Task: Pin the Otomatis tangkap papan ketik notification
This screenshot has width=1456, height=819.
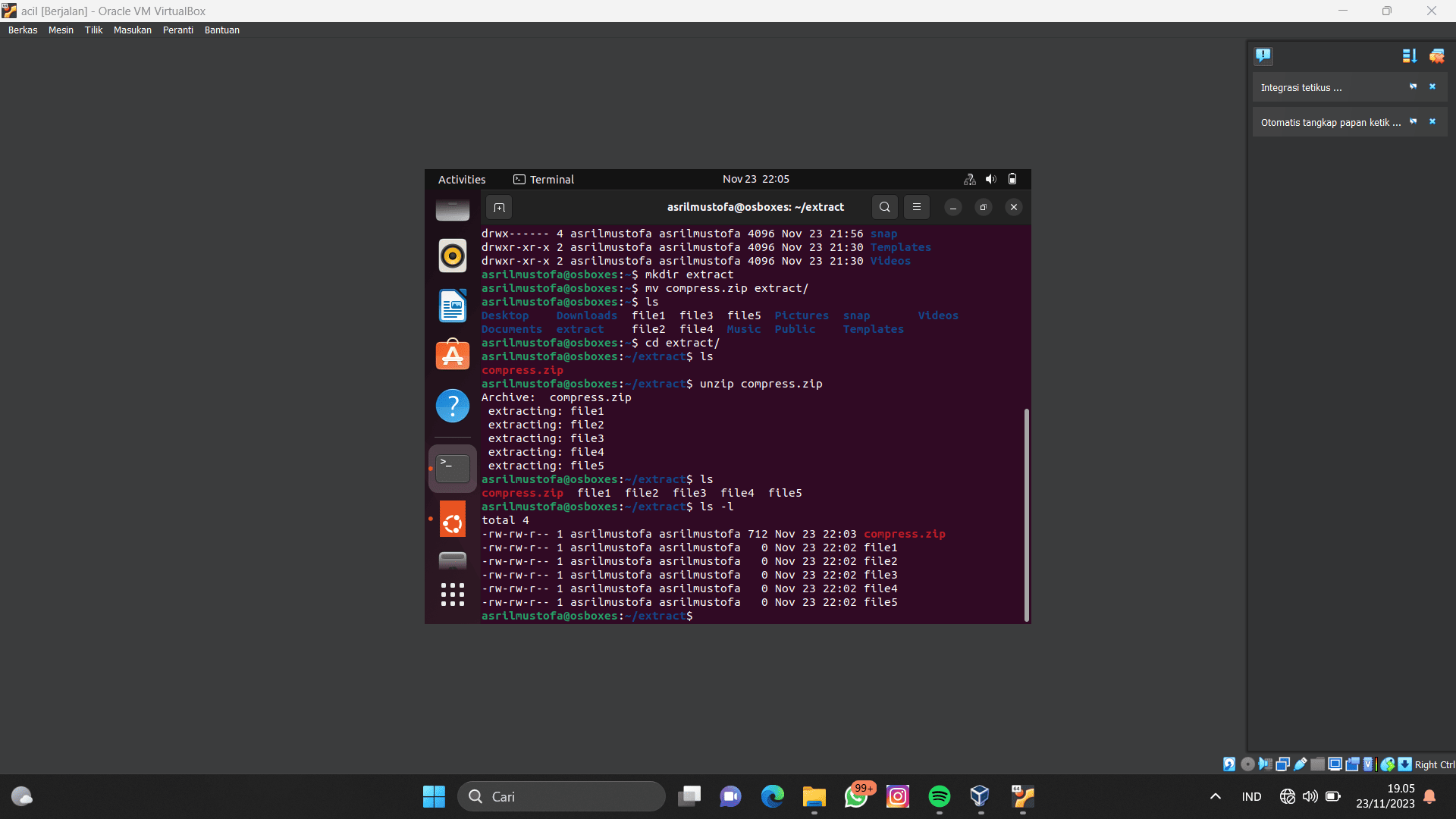Action: 1413,121
